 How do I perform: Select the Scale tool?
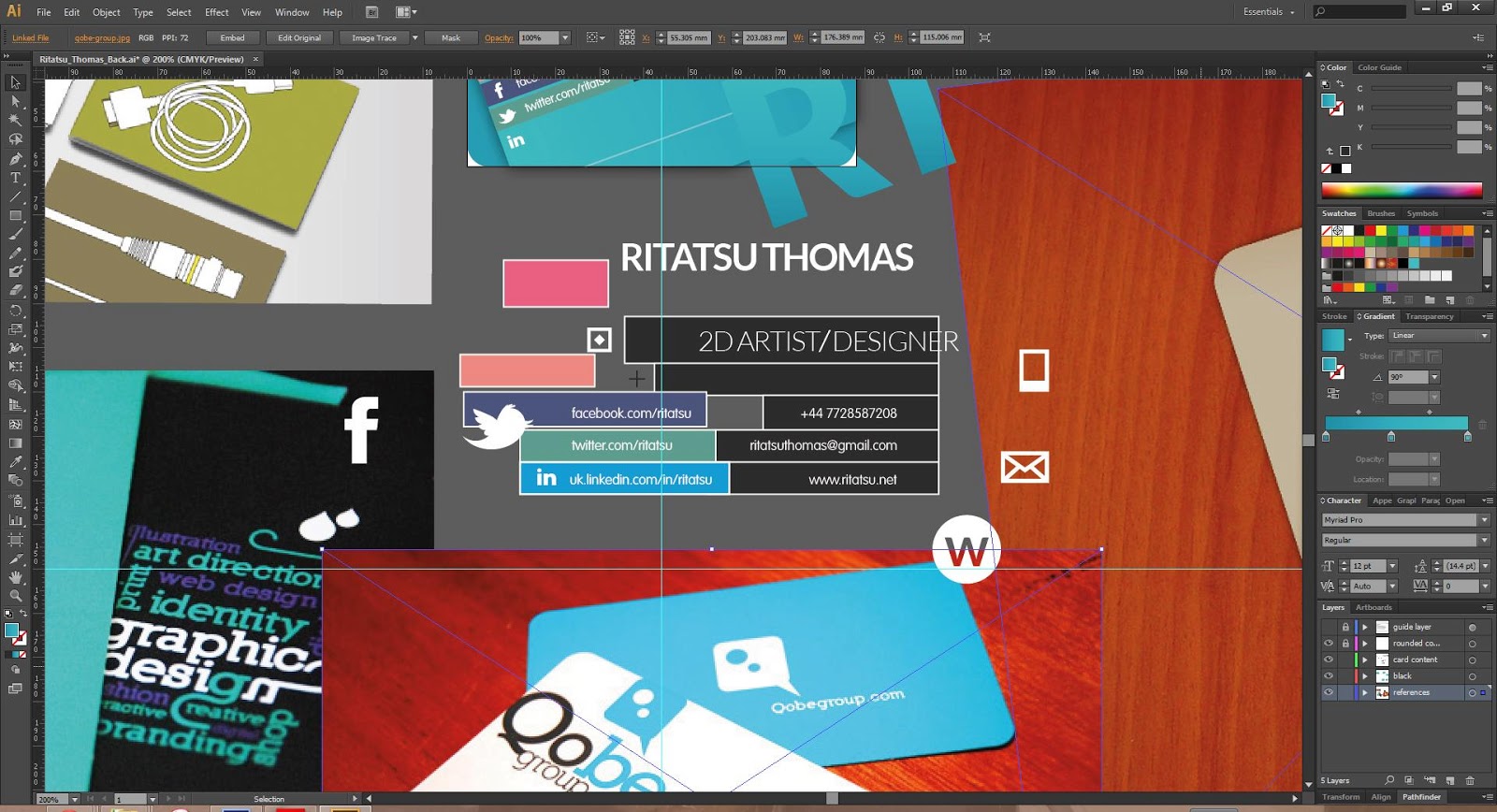coord(15,329)
